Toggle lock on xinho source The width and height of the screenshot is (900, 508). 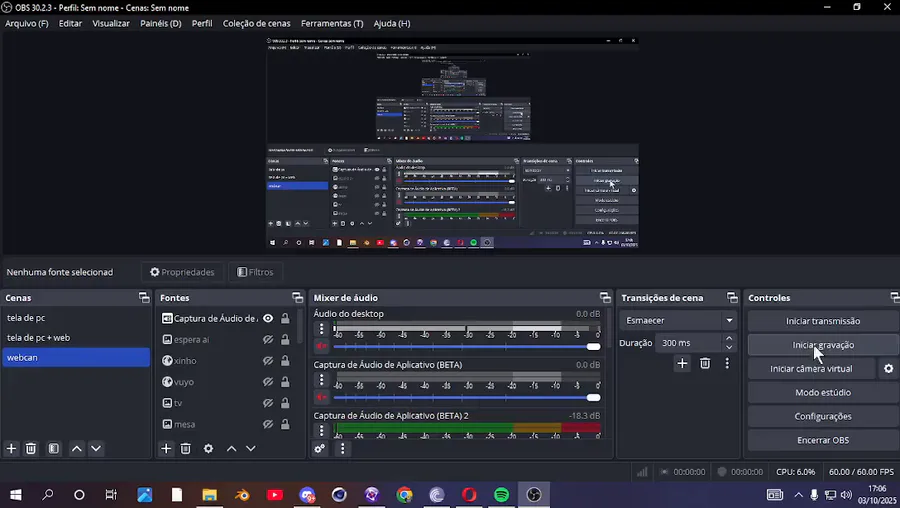tap(285, 360)
